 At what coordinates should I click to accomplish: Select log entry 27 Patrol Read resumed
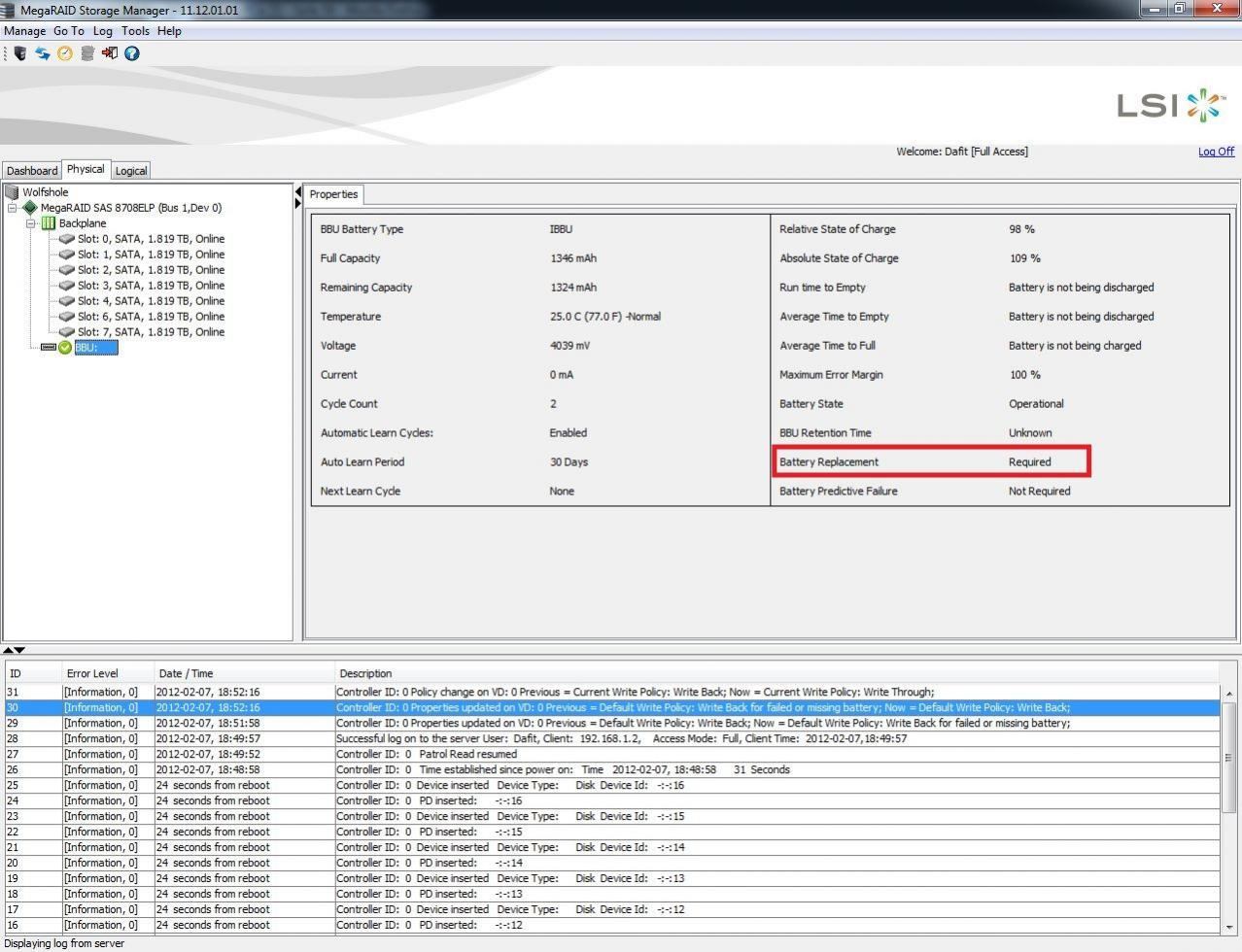click(x=612, y=755)
